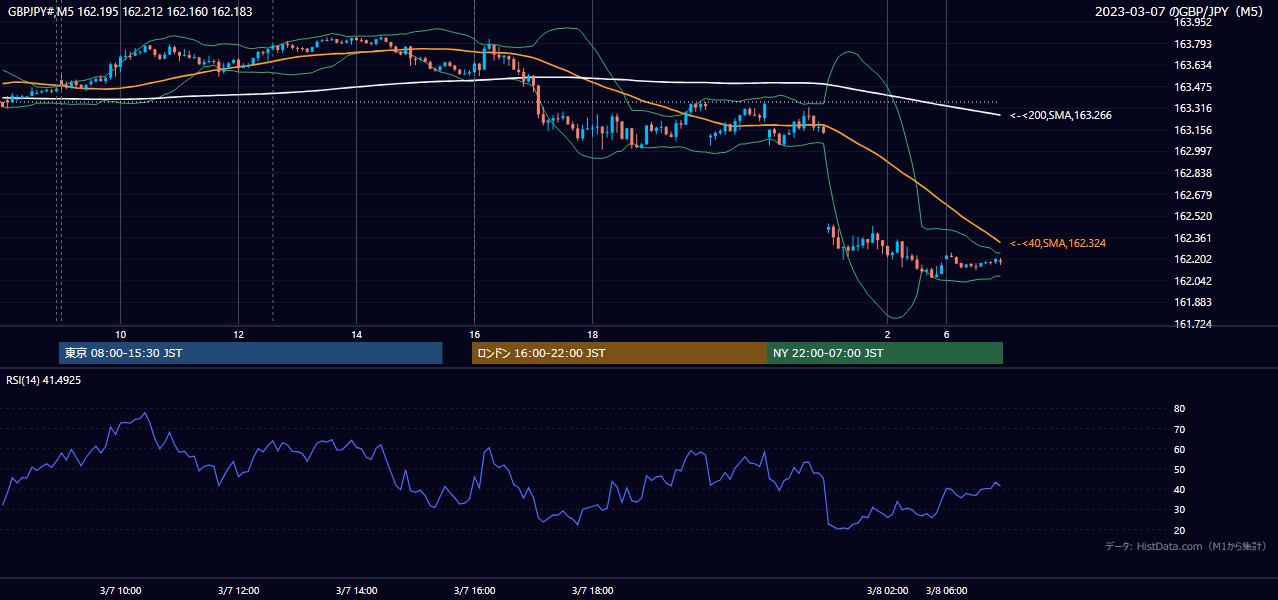Click price axis value 163.634
This screenshot has height=600, width=1278.
click(1192, 65)
